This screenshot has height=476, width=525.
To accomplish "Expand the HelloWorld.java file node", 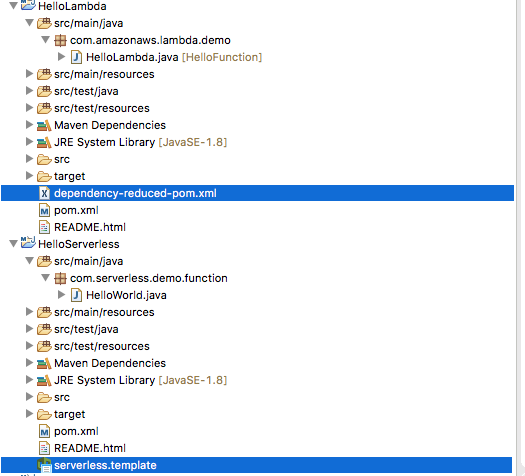I will click(x=61, y=295).
